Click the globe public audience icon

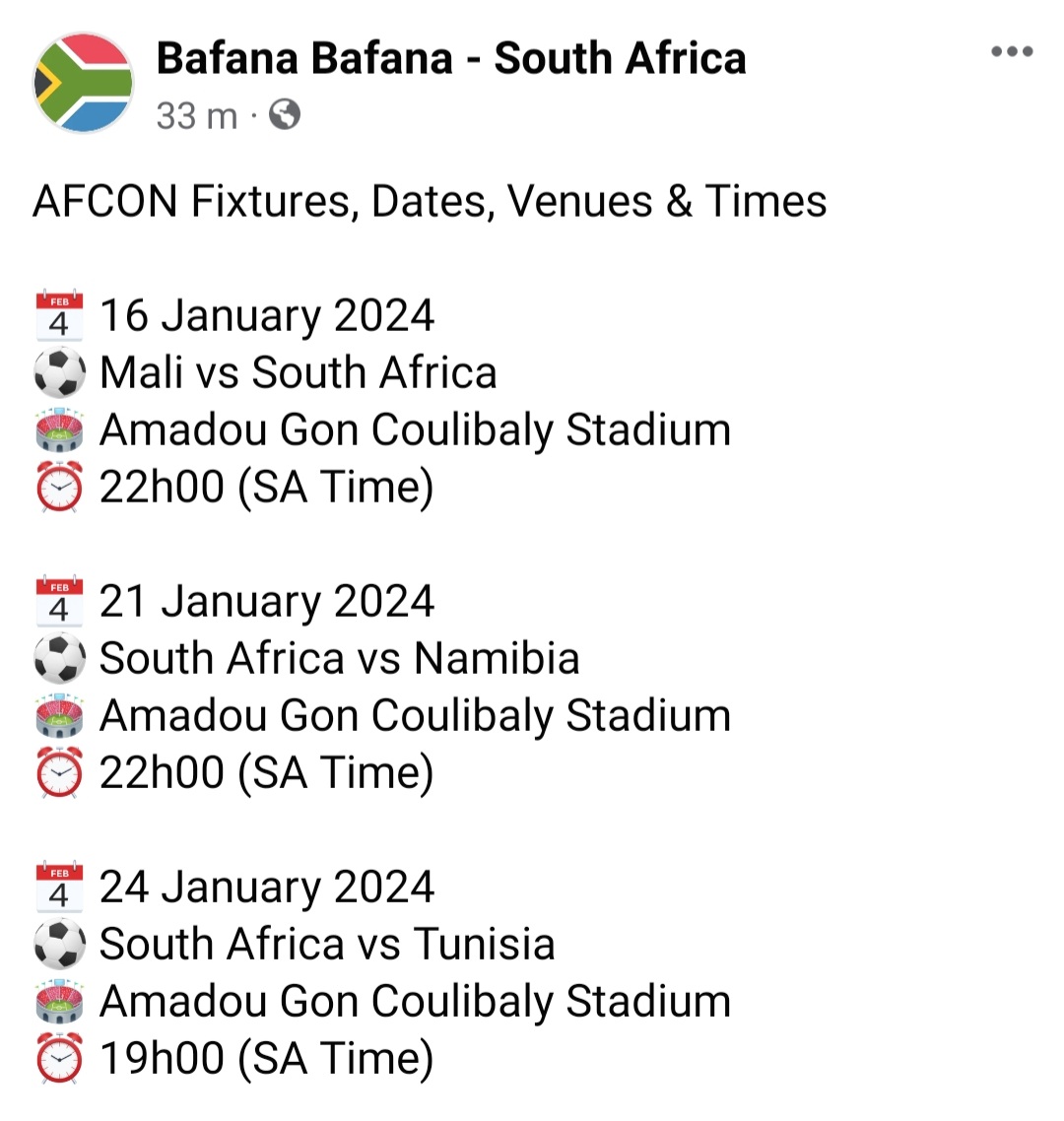coord(284,115)
